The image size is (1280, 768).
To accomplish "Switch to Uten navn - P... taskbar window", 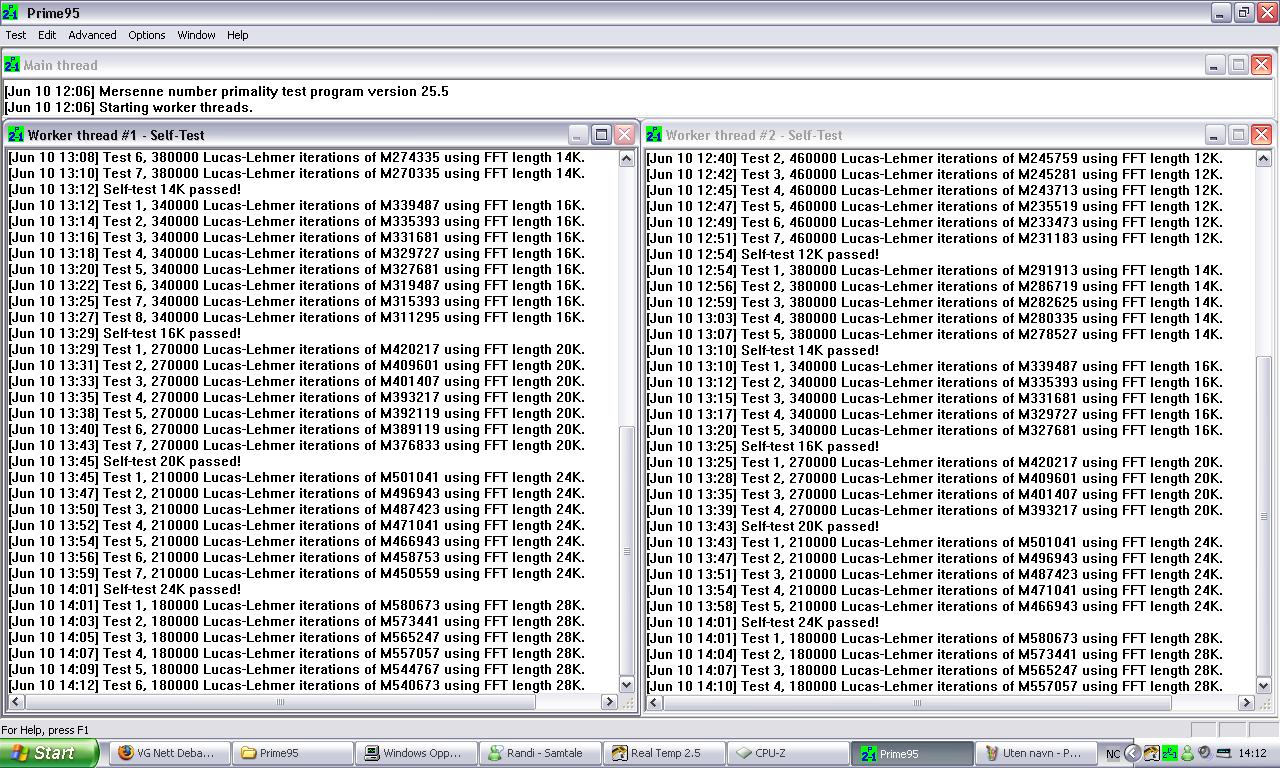I will tap(1036, 753).
